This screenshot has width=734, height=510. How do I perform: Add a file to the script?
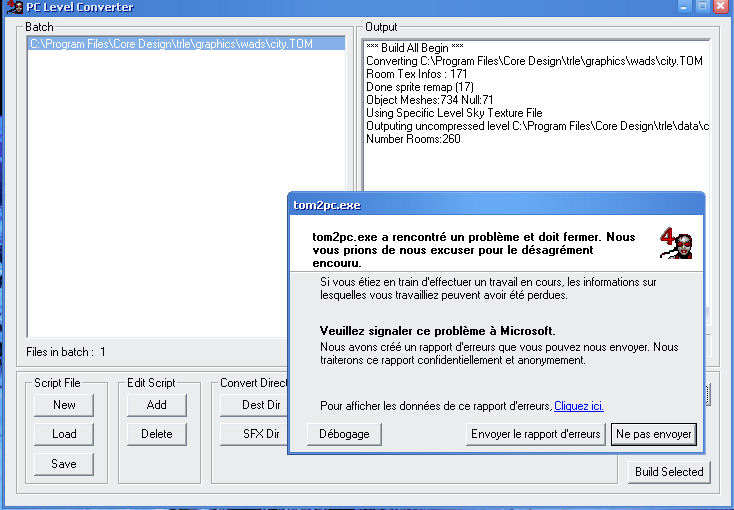pyautogui.click(x=156, y=405)
